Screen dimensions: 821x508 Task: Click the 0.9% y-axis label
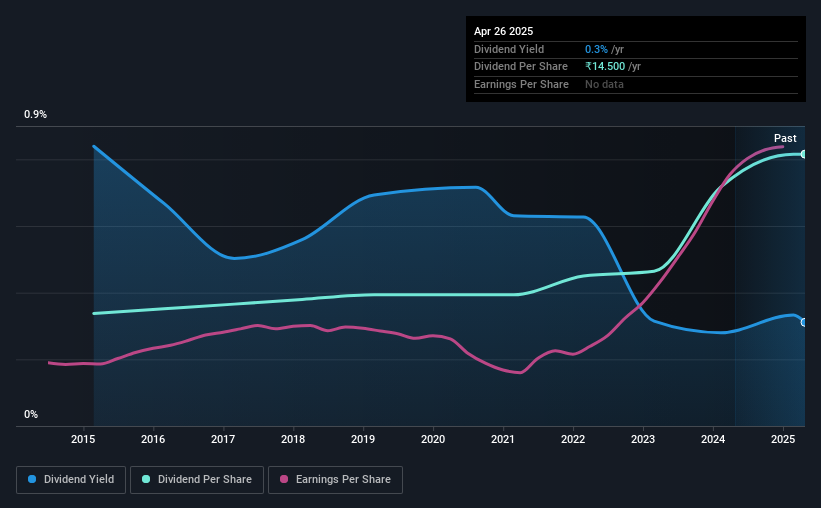tap(35, 114)
